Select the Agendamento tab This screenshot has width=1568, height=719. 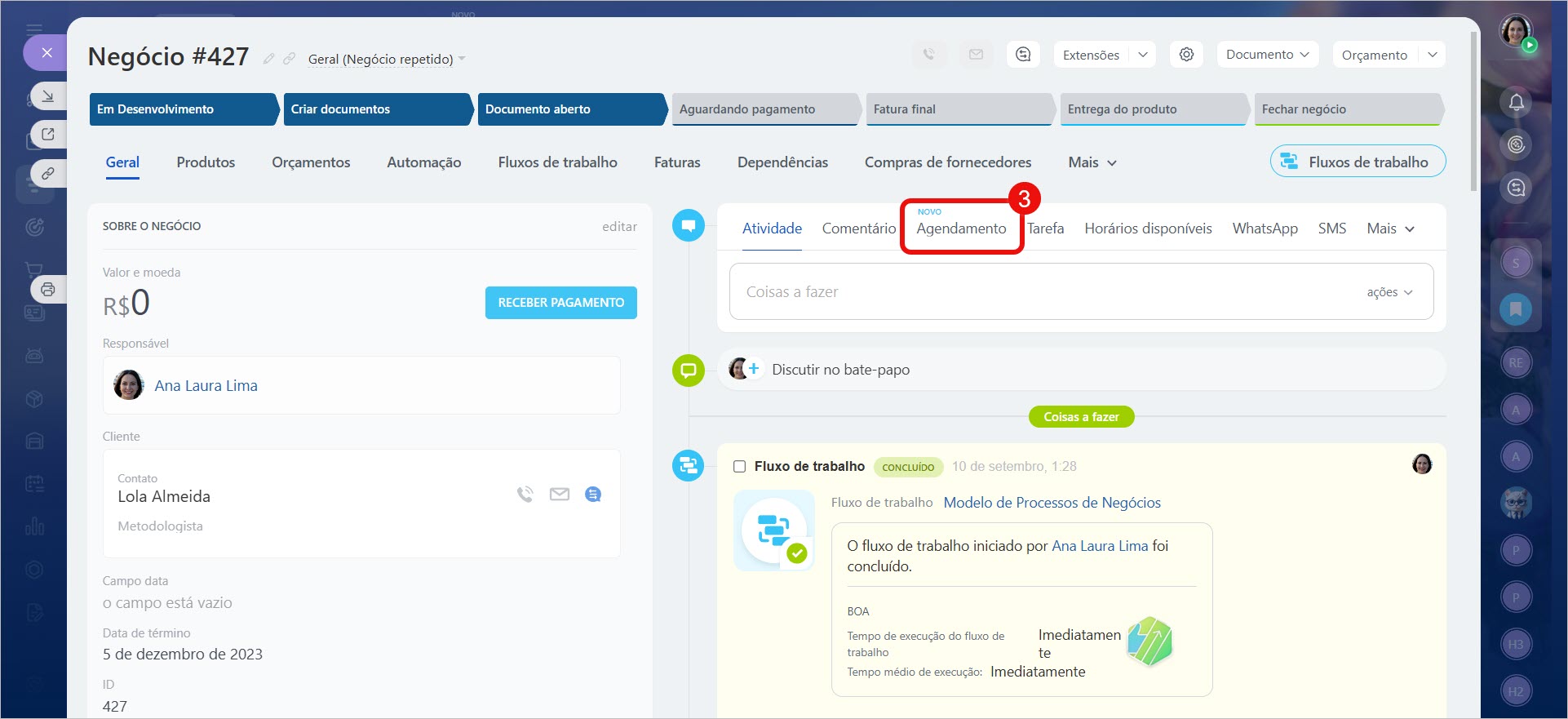(961, 229)
